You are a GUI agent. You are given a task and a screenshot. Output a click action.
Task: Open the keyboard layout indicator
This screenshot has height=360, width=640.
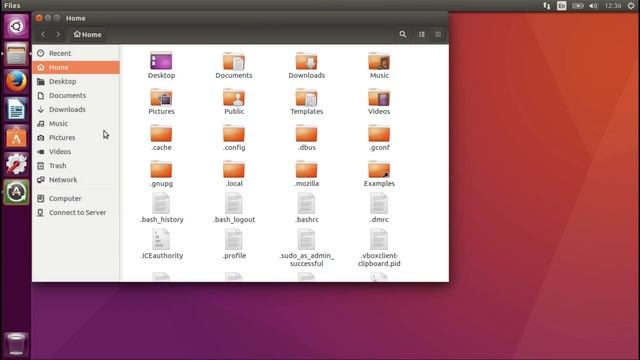point(562,5)
